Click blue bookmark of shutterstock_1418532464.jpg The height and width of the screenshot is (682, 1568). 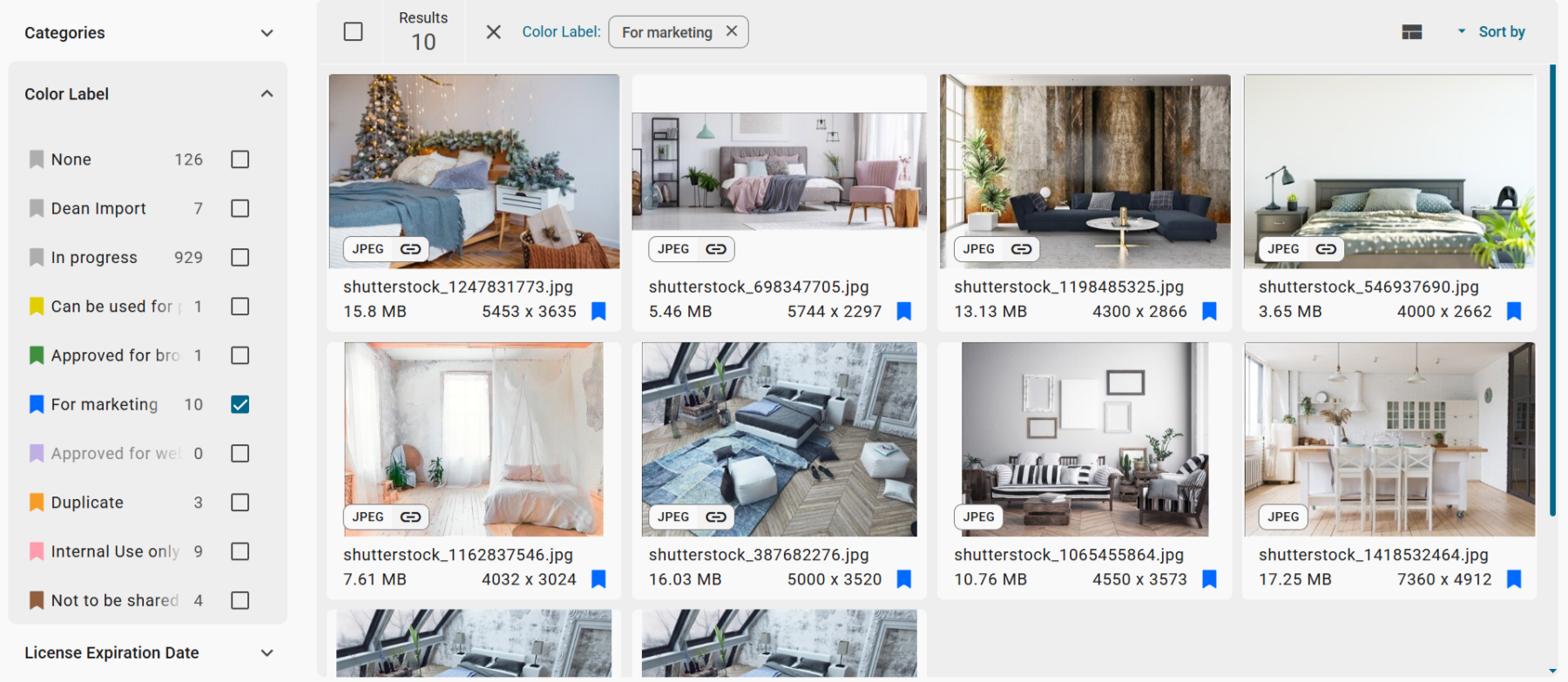click(1514, 579)
